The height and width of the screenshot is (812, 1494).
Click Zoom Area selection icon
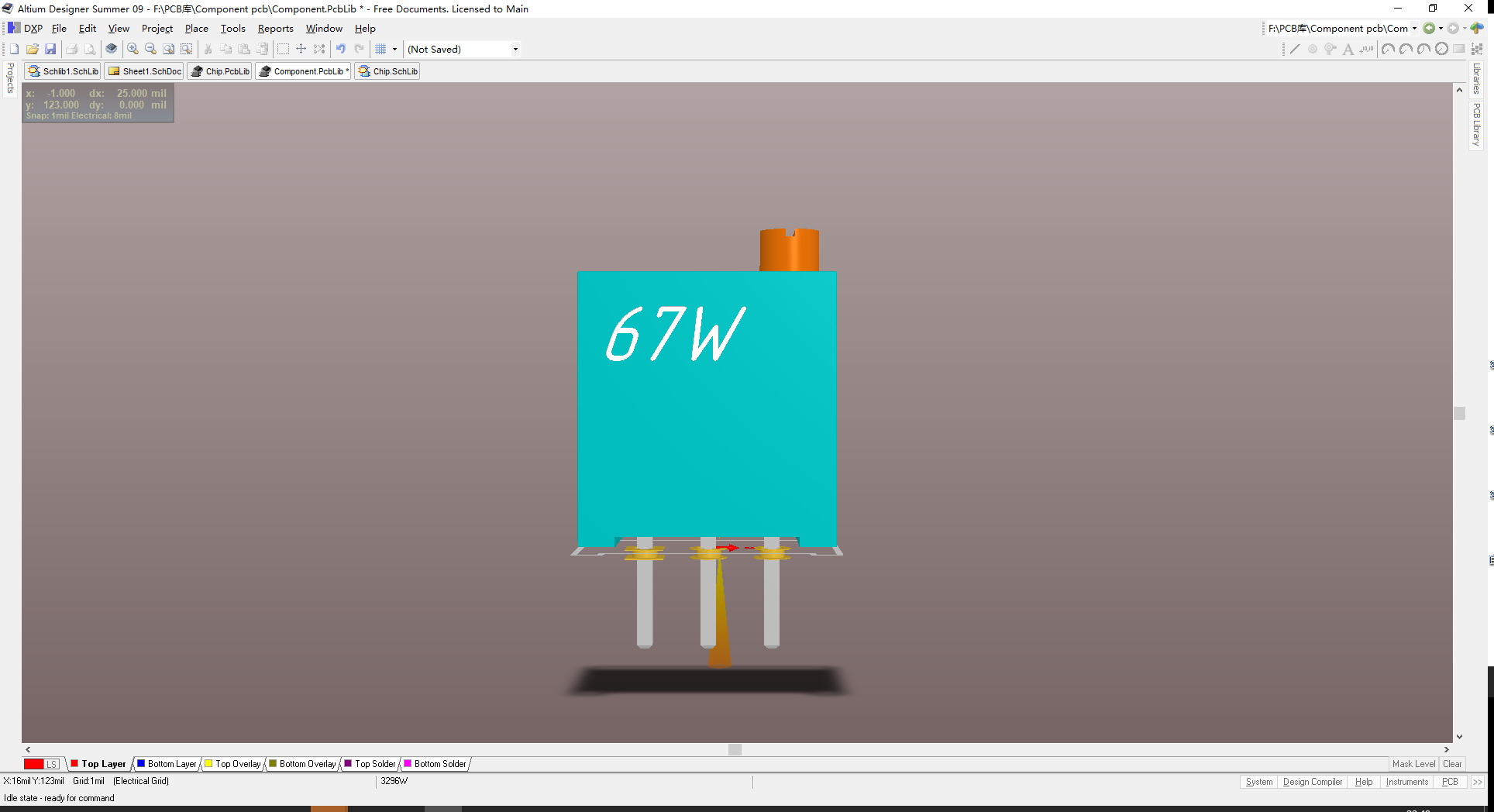[x=187, y=49]
